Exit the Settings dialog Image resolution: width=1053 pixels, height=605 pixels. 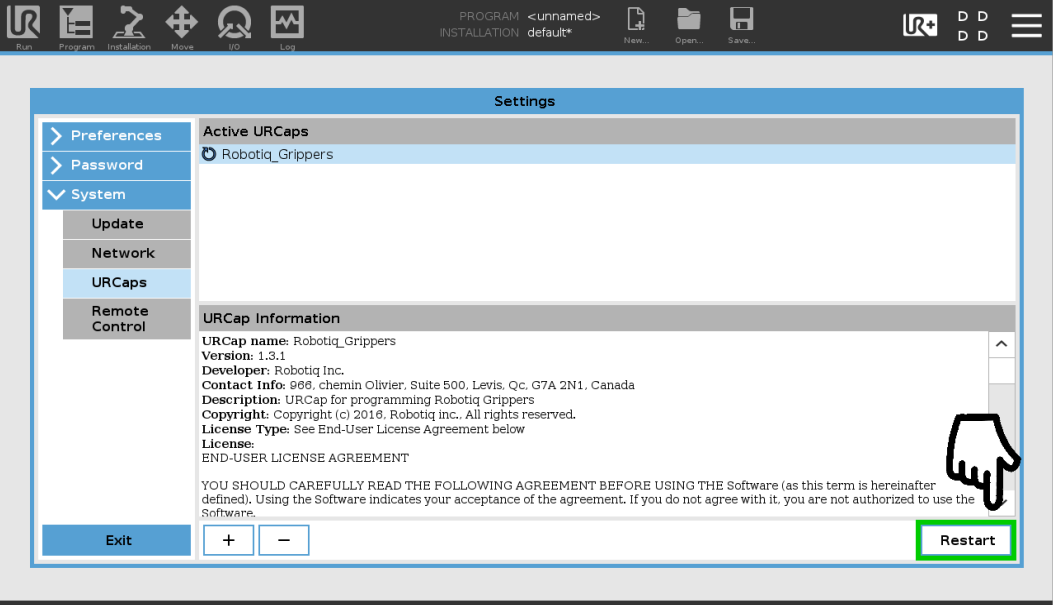pos(116,540)
